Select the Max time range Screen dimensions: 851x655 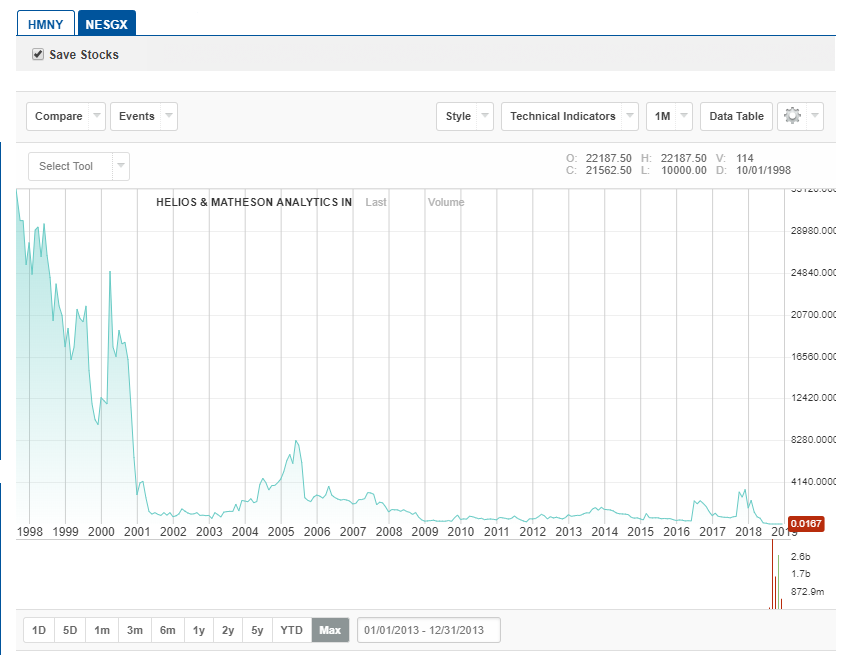point(330,630)
